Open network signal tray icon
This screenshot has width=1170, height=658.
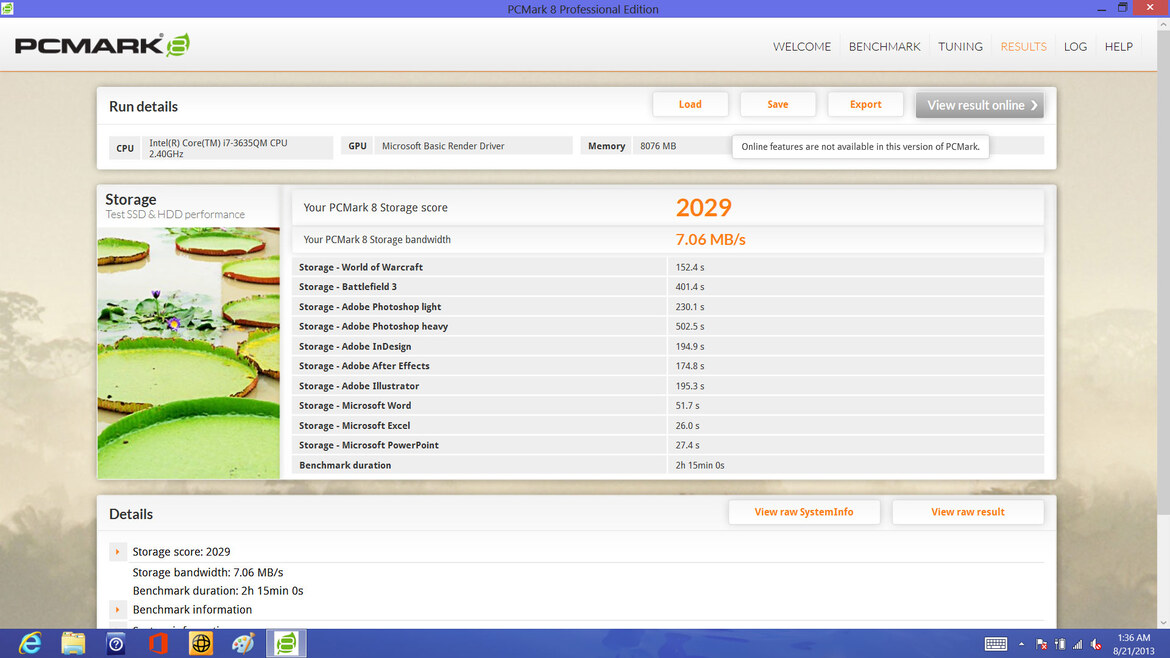coord(1077,644)
